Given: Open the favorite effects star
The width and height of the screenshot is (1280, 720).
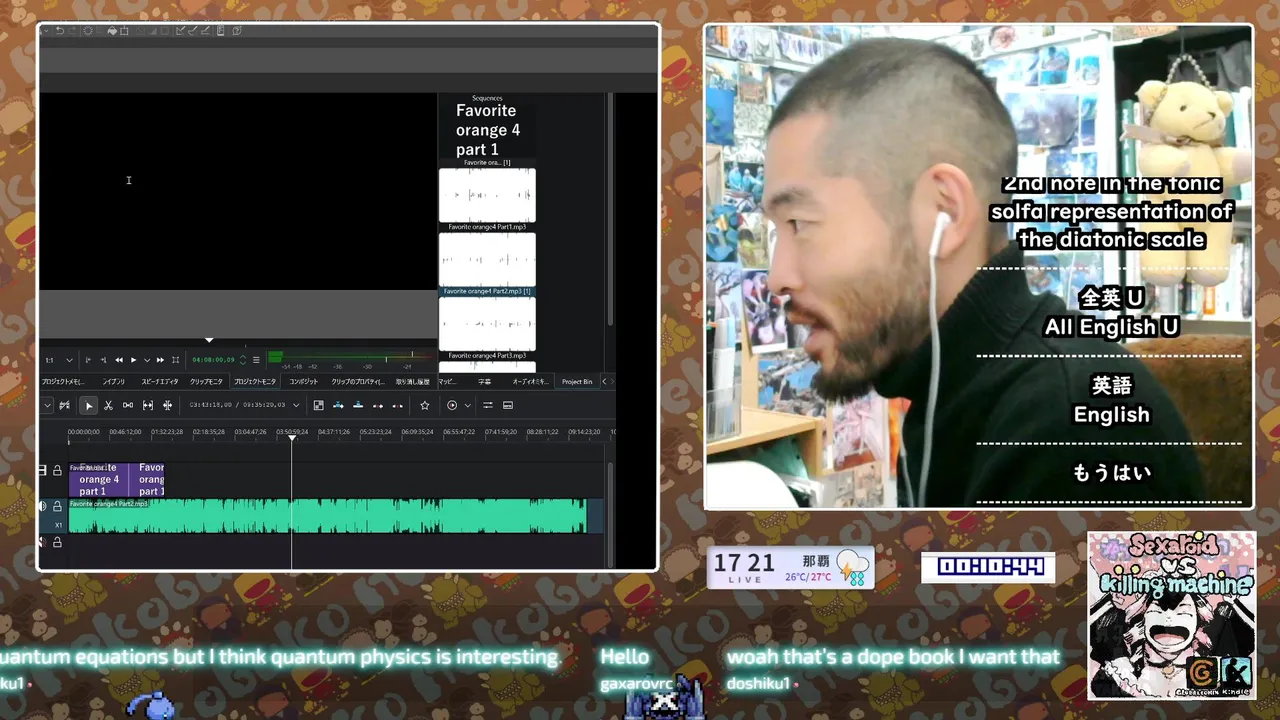Looking at the screenshot, I should coord(425,405).
